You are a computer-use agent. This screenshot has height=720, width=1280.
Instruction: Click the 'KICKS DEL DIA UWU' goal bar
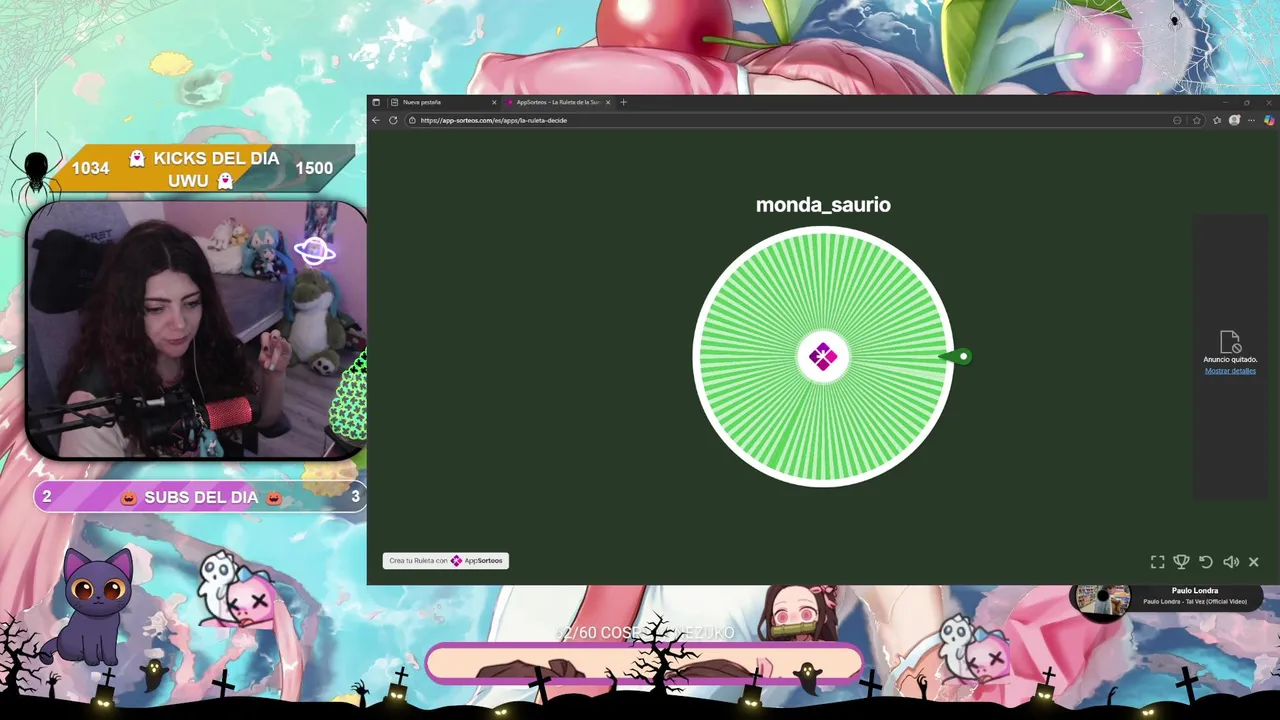pos(205,169)
